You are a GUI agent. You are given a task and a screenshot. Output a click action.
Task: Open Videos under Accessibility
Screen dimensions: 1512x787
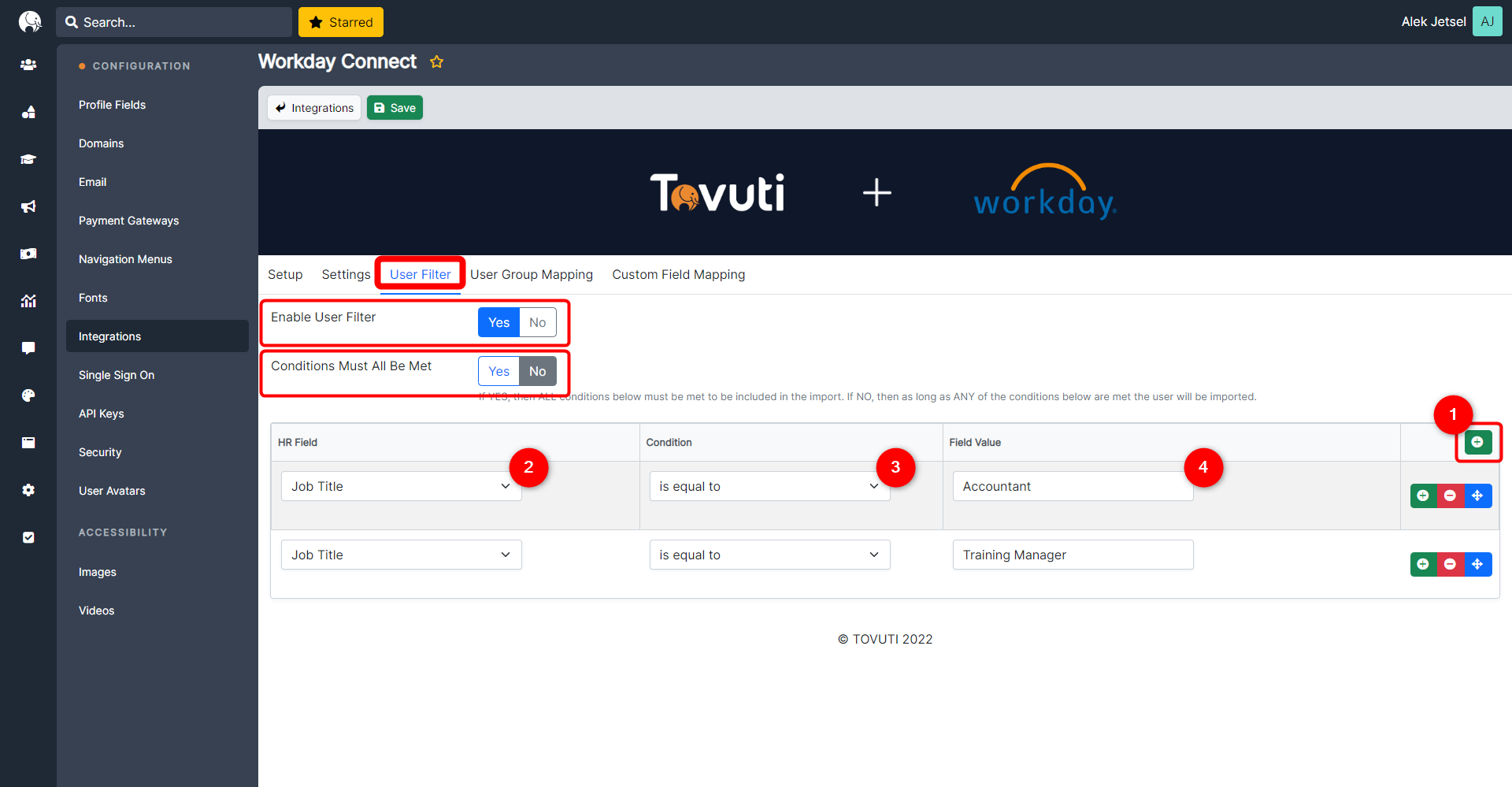click(x=157, y=611)
